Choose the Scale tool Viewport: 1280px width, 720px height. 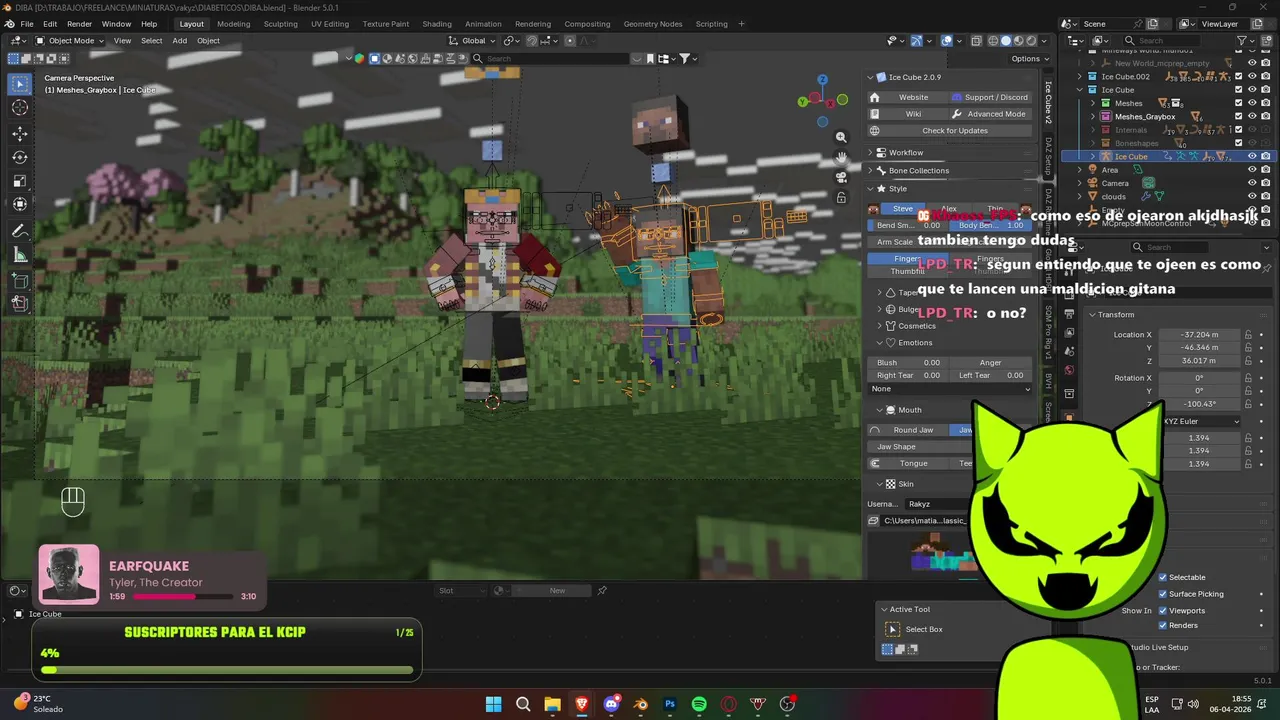point(20,181)
